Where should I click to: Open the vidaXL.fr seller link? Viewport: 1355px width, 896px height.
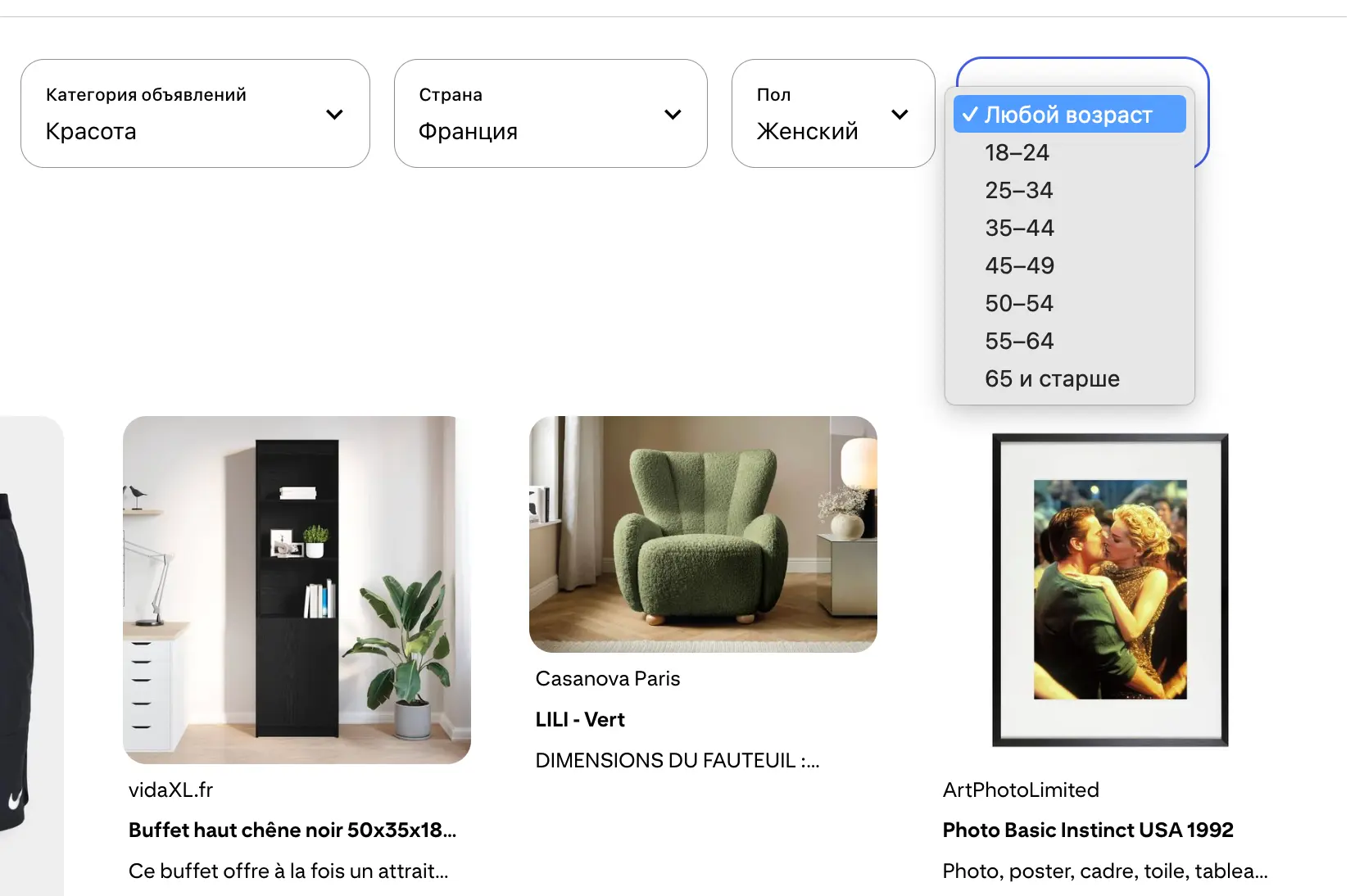(170, 790)
